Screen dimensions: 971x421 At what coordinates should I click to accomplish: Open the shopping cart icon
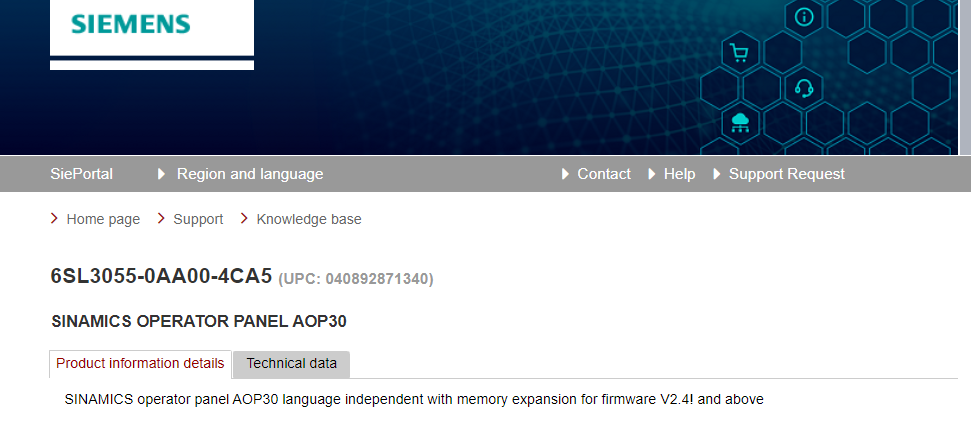pyautogui.click(x=739, y=53)
